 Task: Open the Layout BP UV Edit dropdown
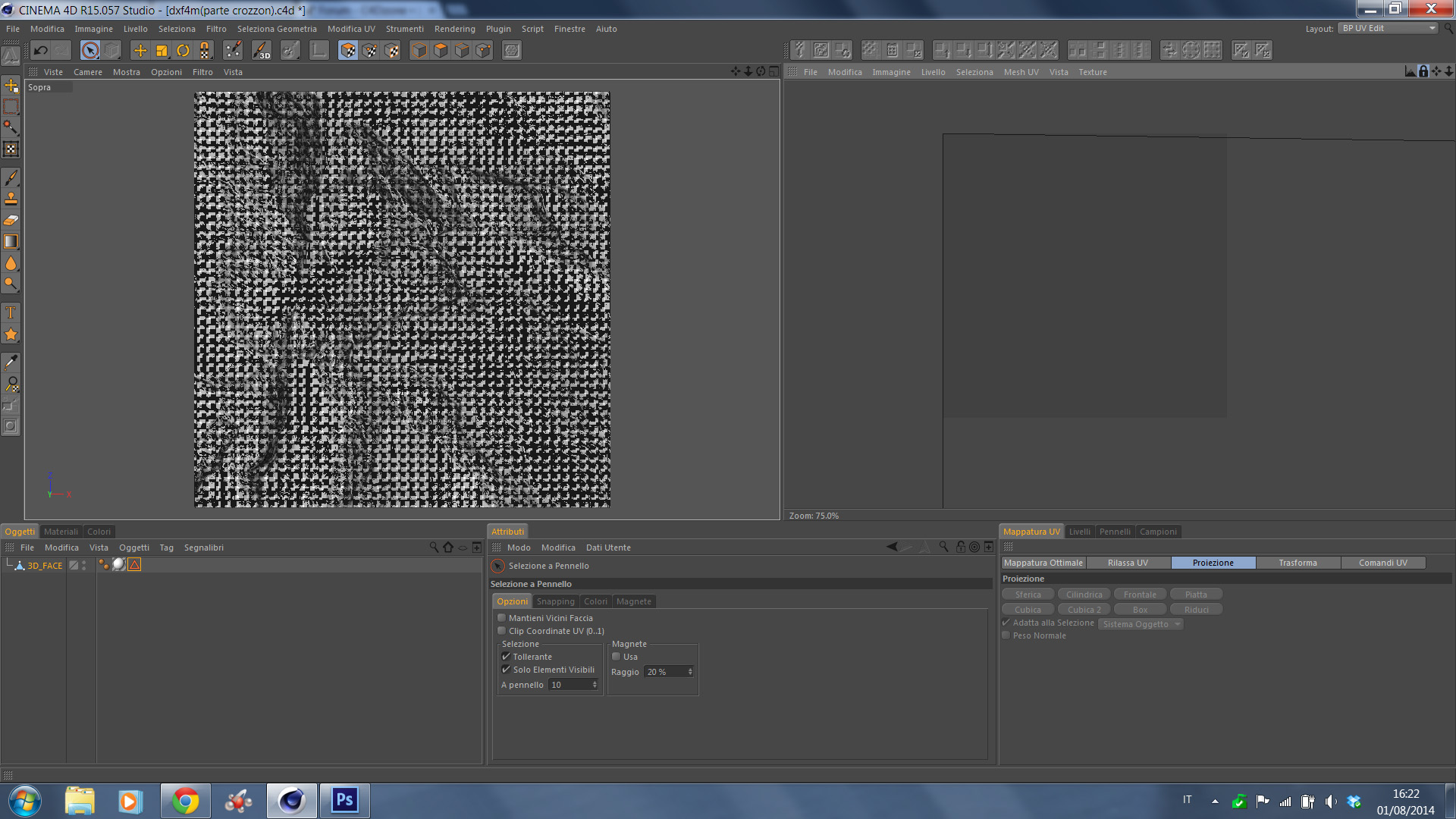1388,28
